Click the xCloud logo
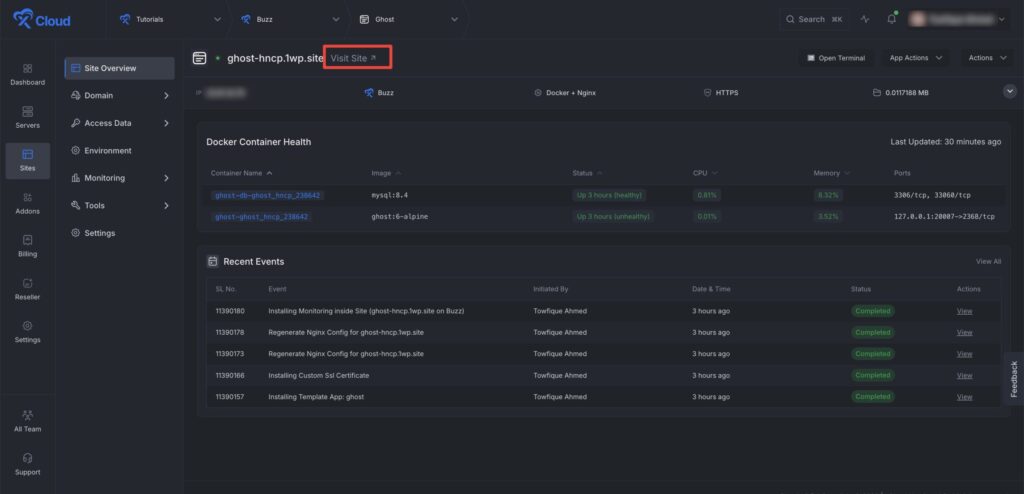This screenshot has height=494, width=1024. tap(42, 20)
